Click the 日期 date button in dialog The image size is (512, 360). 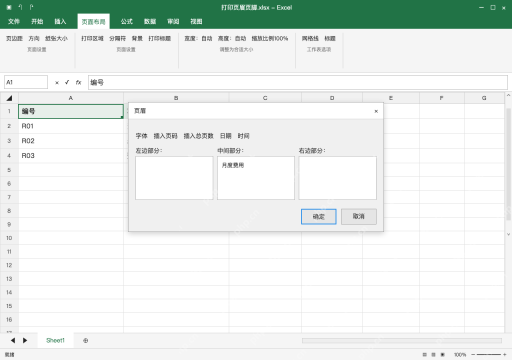(x=226, y=136)
